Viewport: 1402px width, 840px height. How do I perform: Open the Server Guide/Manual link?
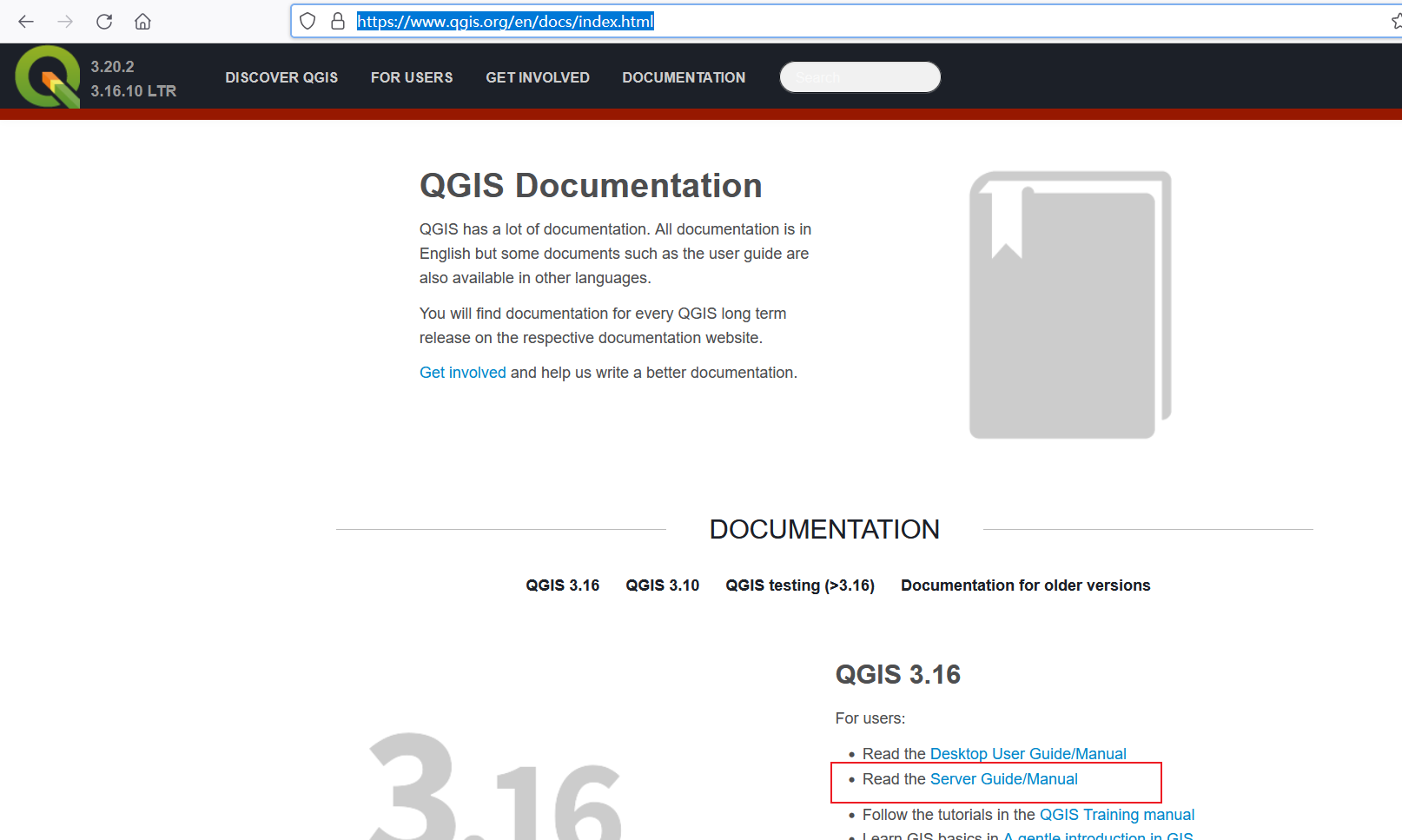[x=1003, y=779]
